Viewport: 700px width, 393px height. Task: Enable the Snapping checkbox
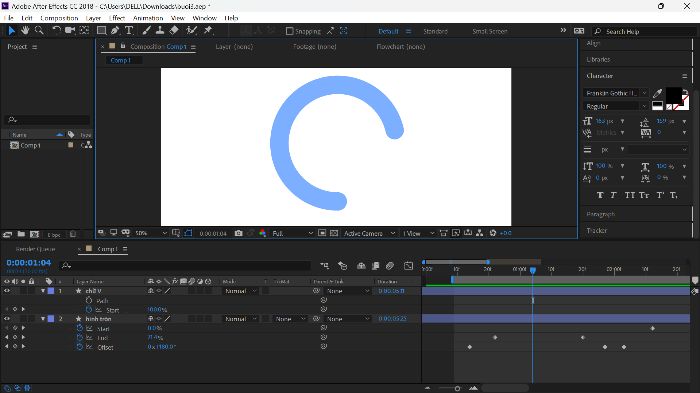(x=289, y=31)
